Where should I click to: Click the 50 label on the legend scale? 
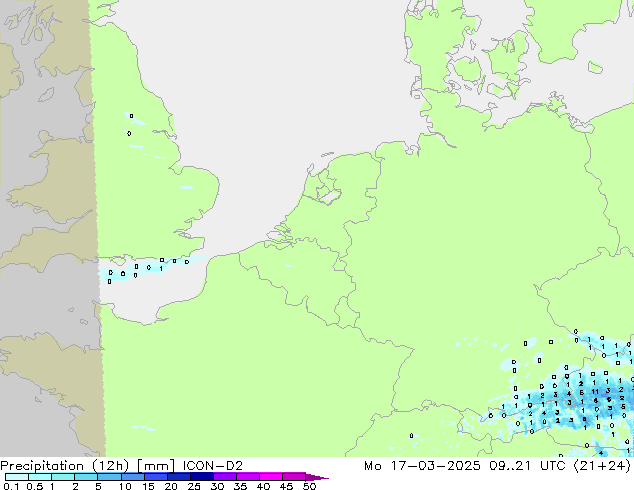tap(309, 487)
